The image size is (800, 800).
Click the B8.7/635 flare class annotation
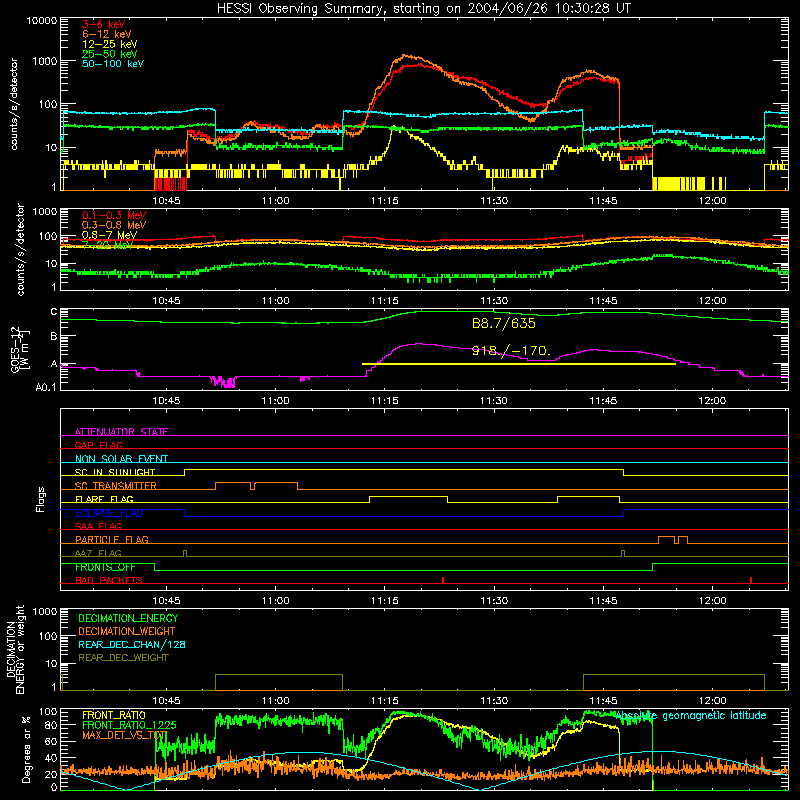[504, 323]
